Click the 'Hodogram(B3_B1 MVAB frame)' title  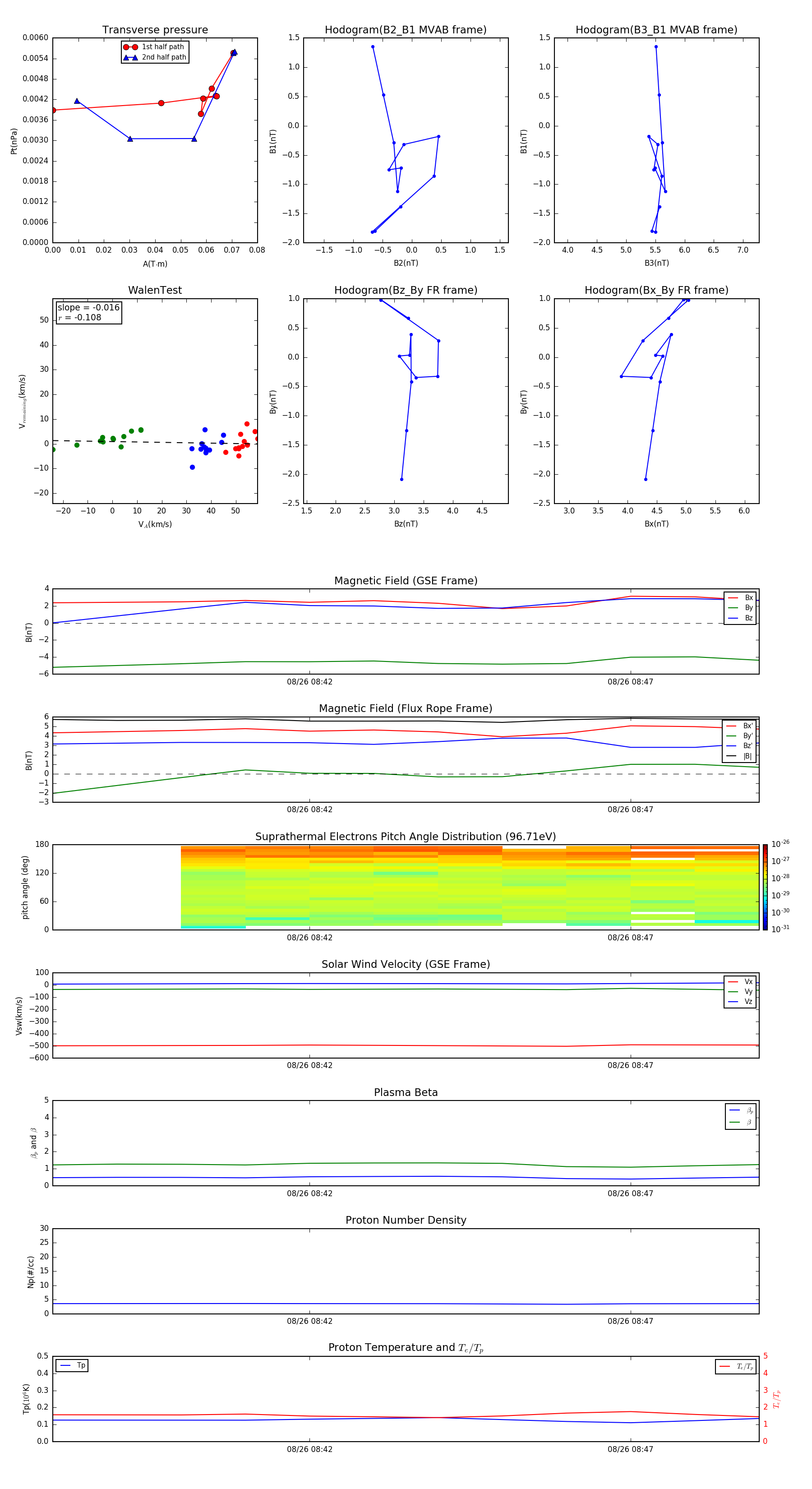656,30
